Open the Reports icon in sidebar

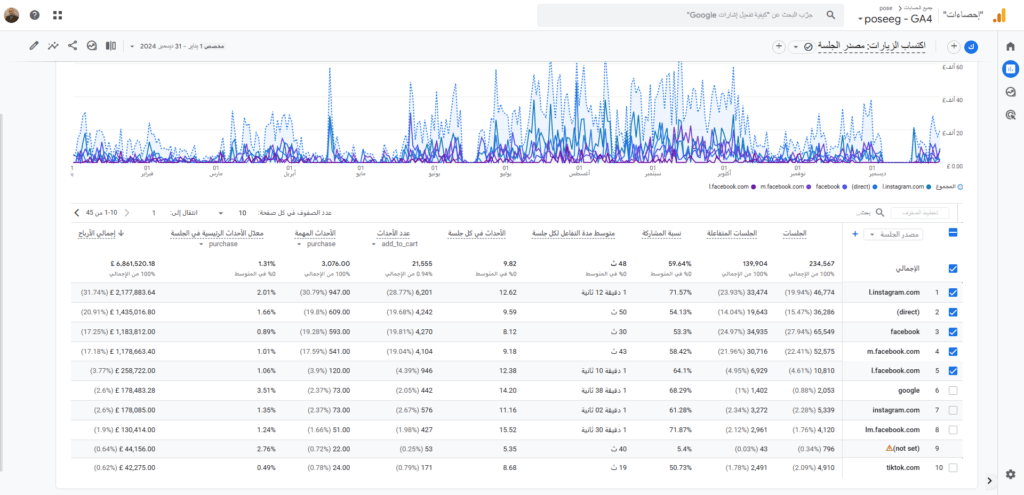click(x=1010, y=68)
